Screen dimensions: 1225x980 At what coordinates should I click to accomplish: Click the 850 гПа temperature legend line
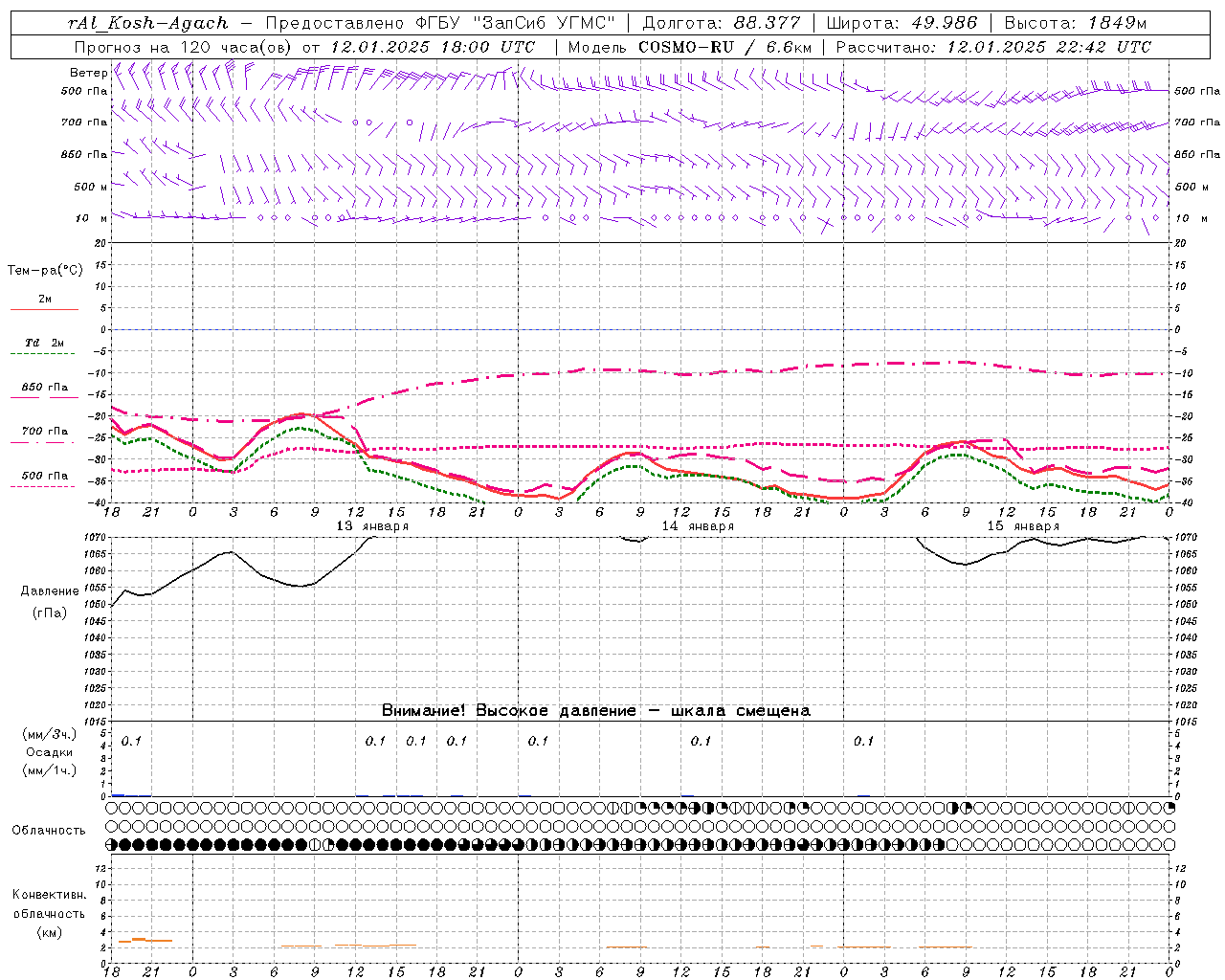44,396
